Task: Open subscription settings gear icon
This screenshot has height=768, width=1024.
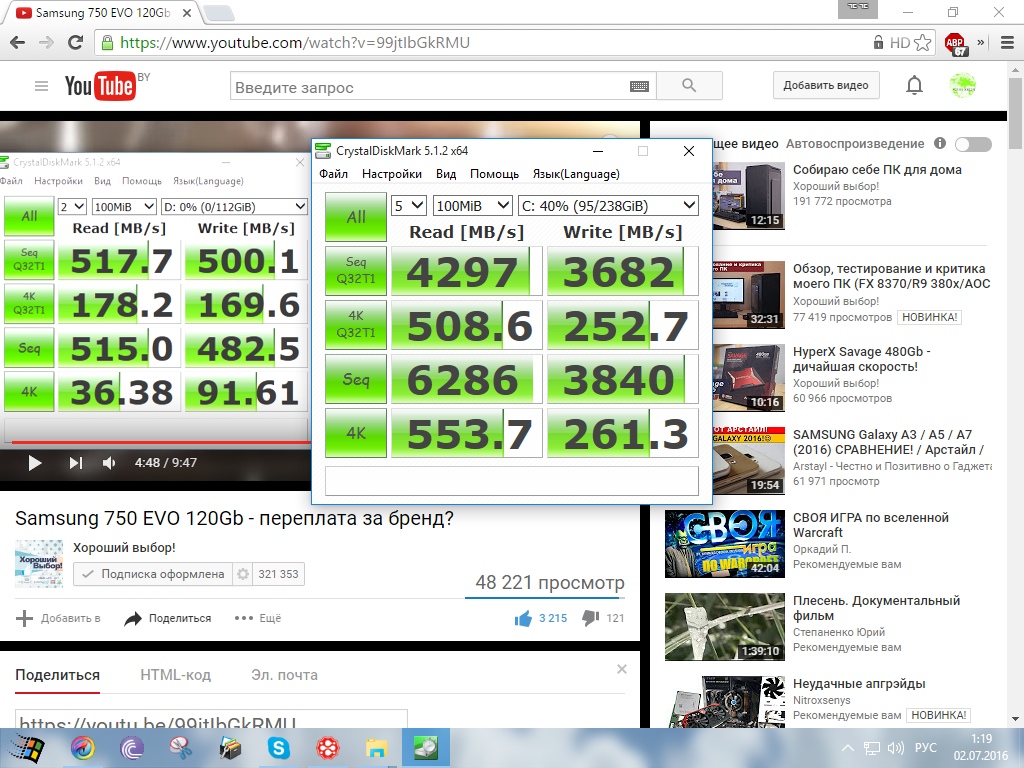Action: pos(243,574)
